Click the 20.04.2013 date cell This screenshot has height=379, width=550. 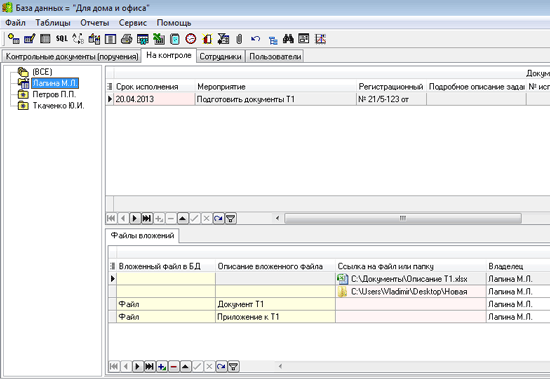(x=154, y=99)
